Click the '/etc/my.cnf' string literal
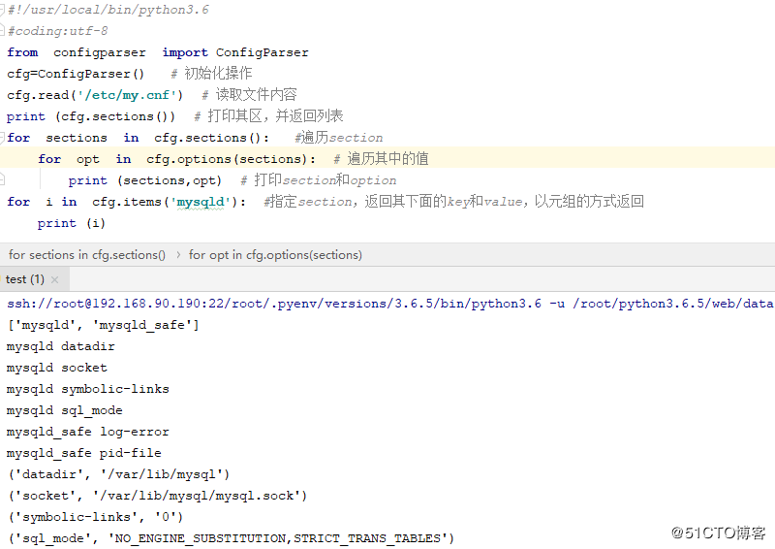Image resolution: width=775 pixels, height=549 pixels. (x=130, y=95)
